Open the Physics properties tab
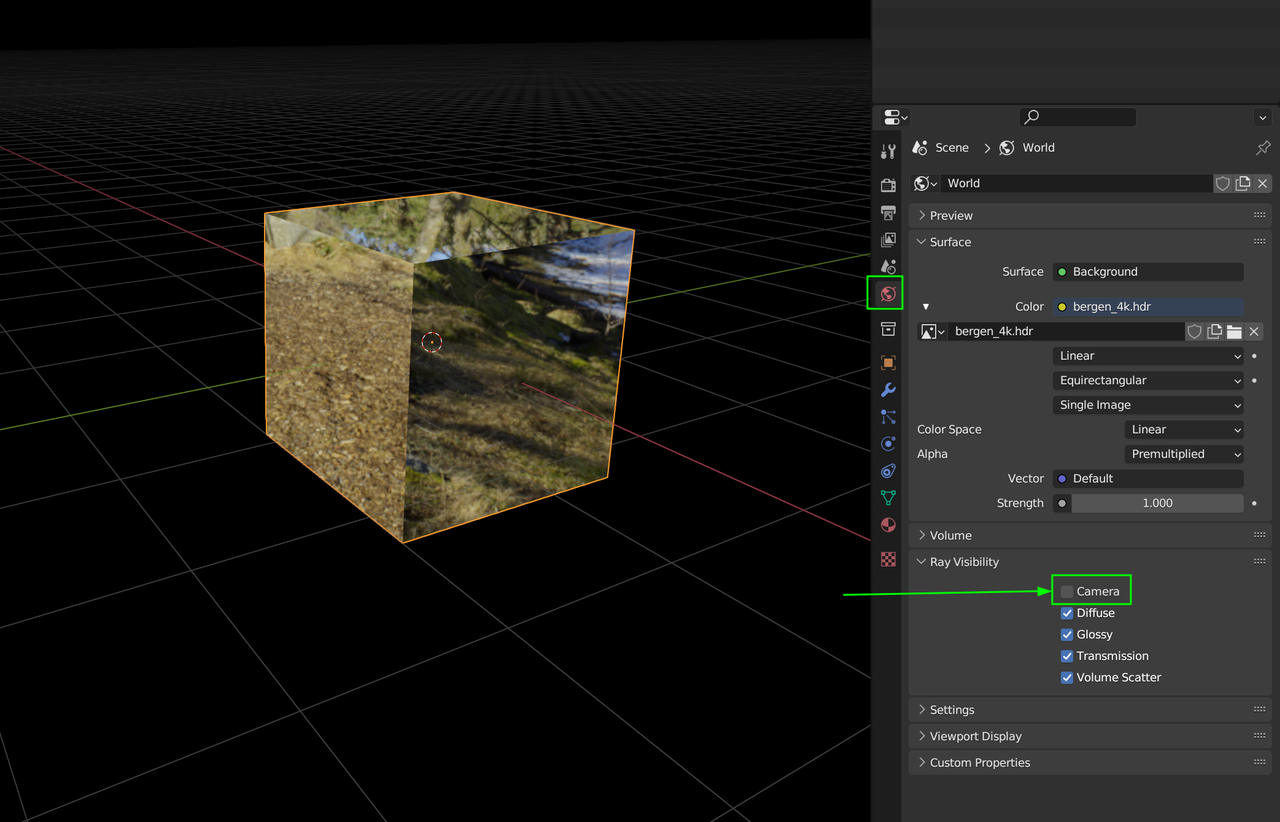The width and height of the screenshot is (1280, 822). pyautogui.click(x=888, y=443)
